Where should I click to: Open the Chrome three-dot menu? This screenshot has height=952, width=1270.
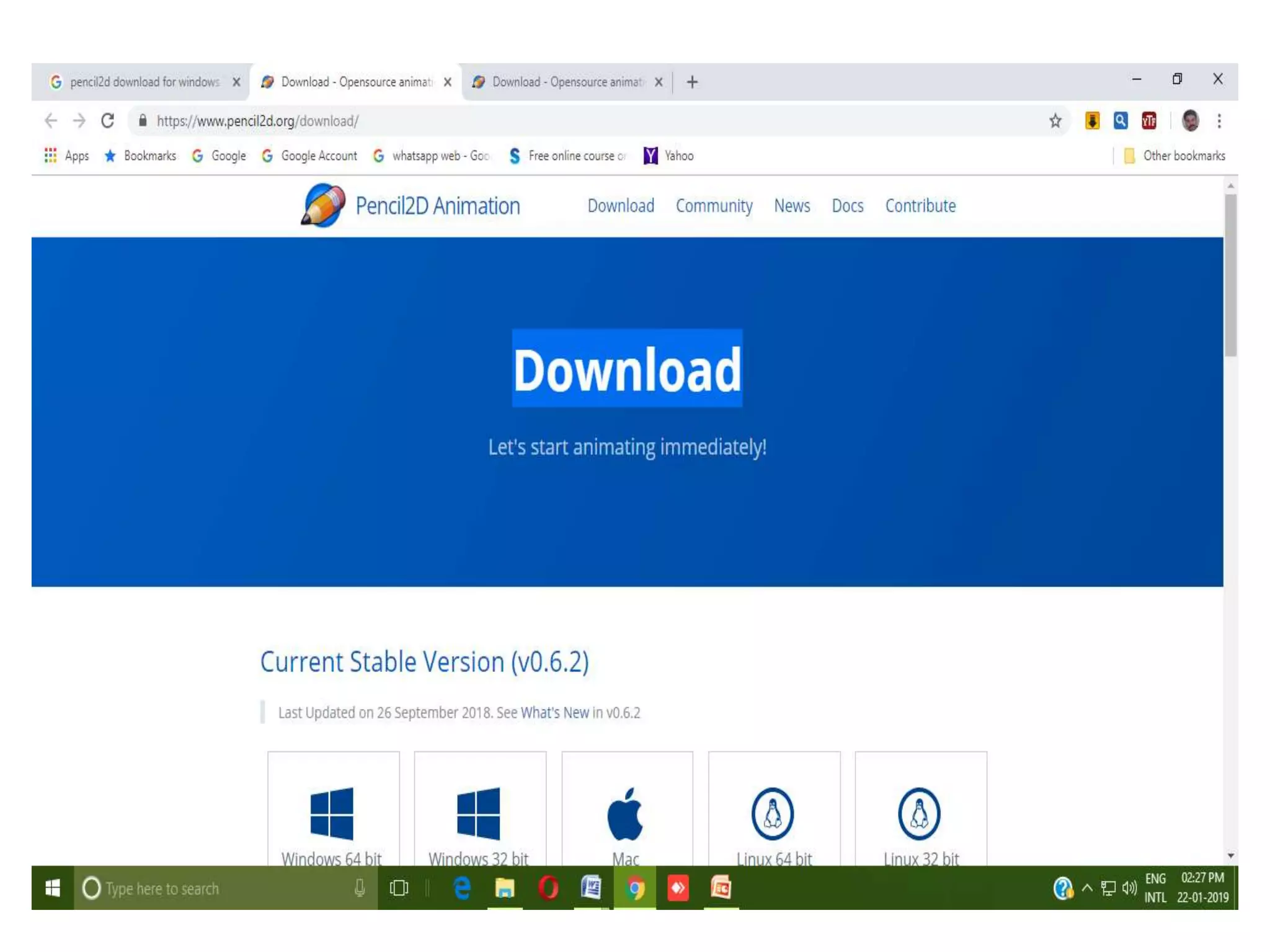coord(1219,121)
